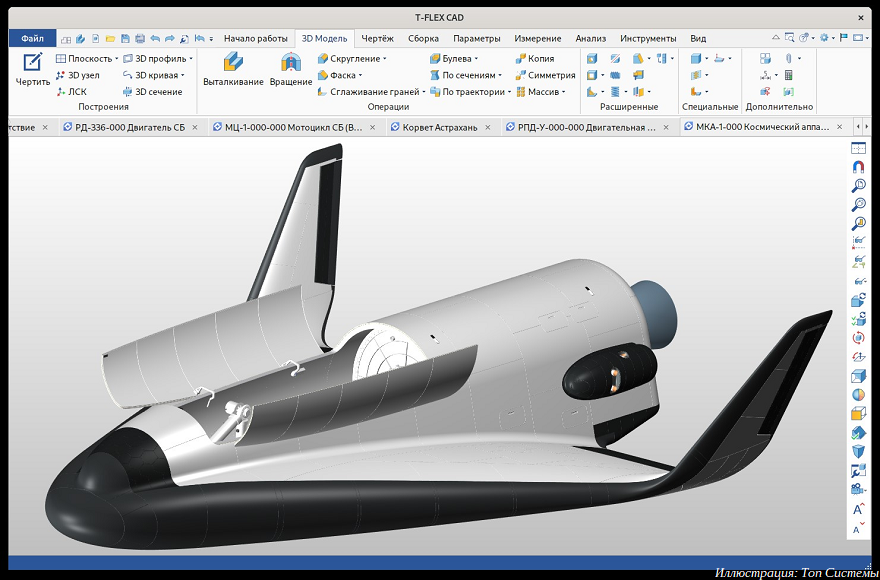The height and width of the screenshot is (580, 880).
Task: Open the Чертить sketch tool
Action: [33, 70]
